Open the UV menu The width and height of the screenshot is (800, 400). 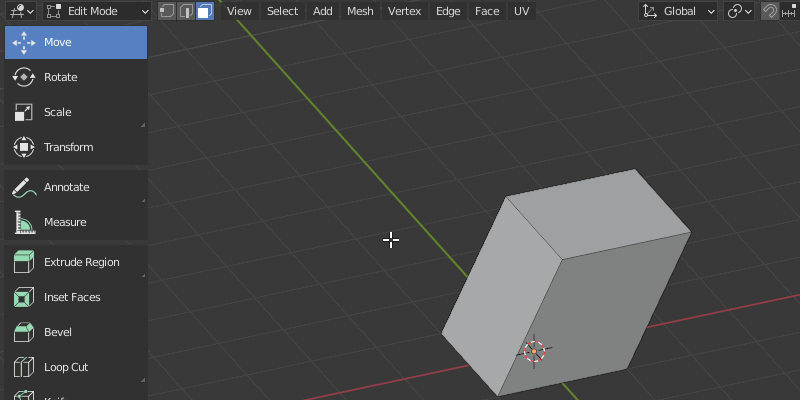pyautogui.click(x=521, y=11)
